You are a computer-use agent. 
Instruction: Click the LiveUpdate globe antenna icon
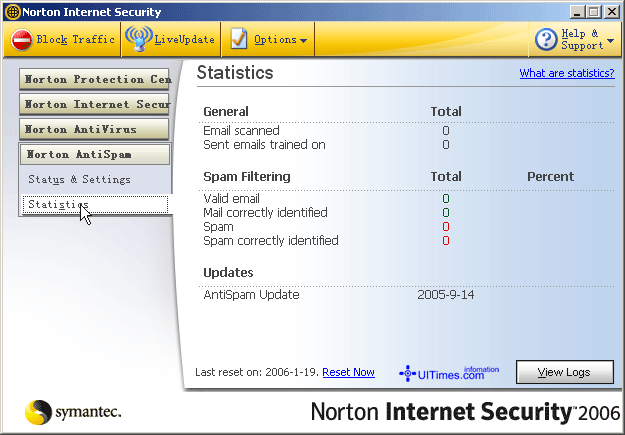pos(139,39)
